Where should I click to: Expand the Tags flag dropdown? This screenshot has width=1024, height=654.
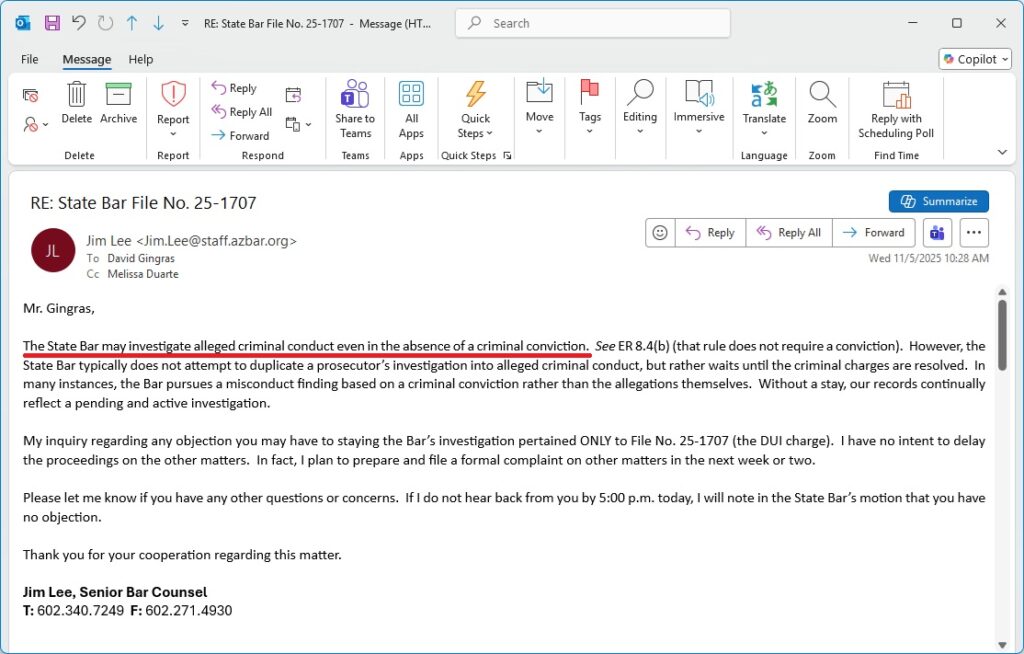(590, 130)
